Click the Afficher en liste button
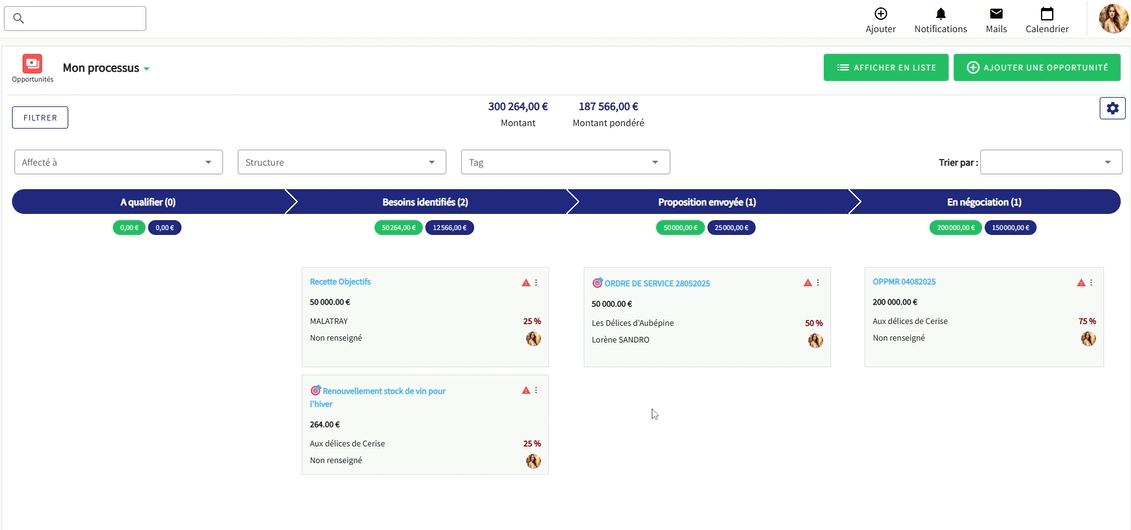 click(886, 68)
